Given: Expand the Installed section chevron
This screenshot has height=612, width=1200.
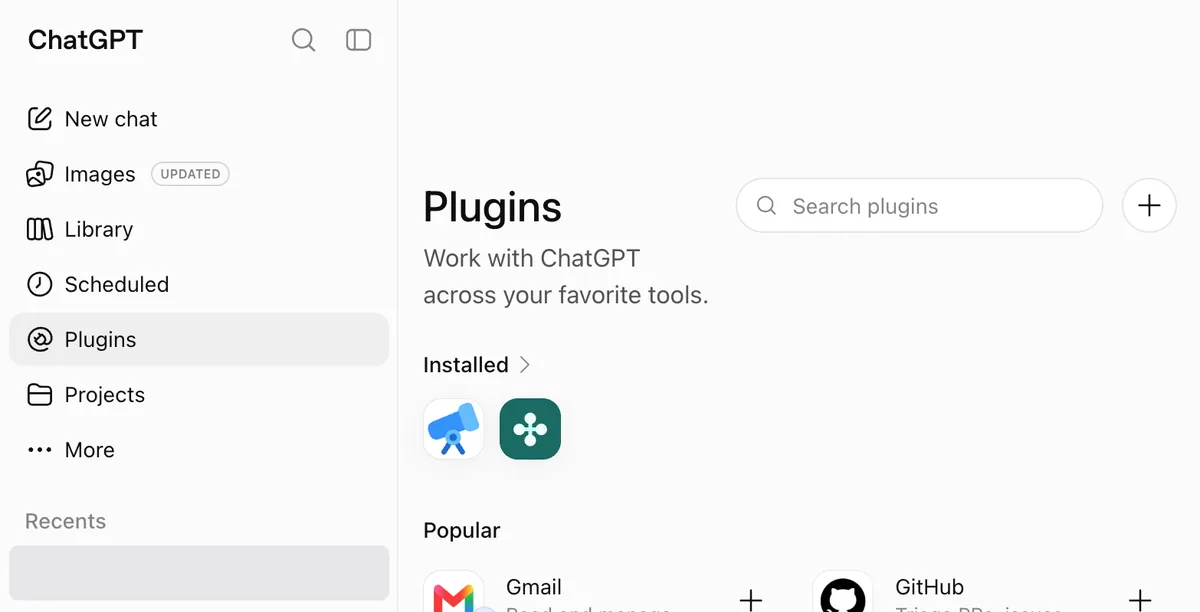Looking at the screenshot, I should 525,365.
